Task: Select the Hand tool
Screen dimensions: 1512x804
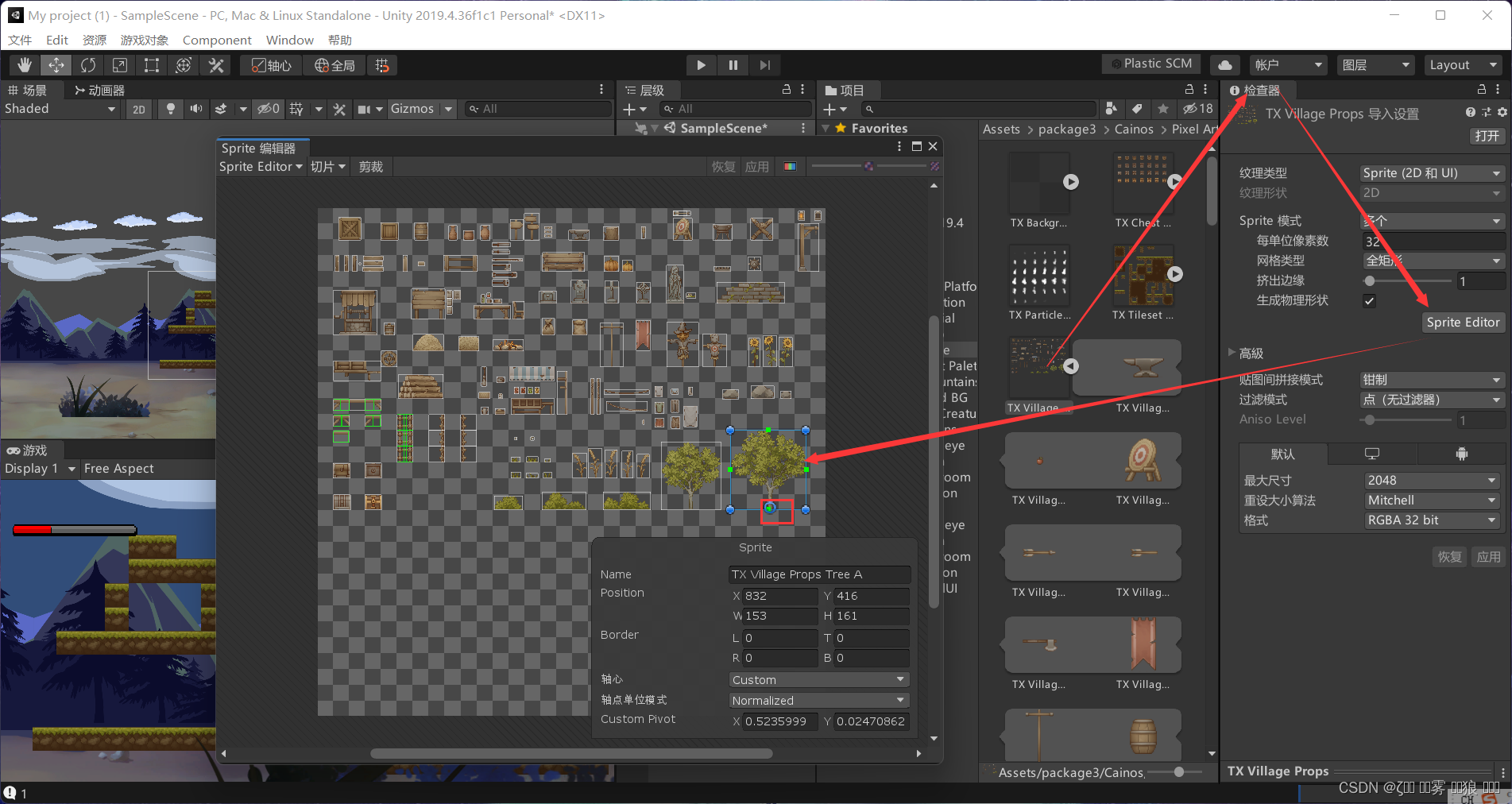Action: click(24, 65)
